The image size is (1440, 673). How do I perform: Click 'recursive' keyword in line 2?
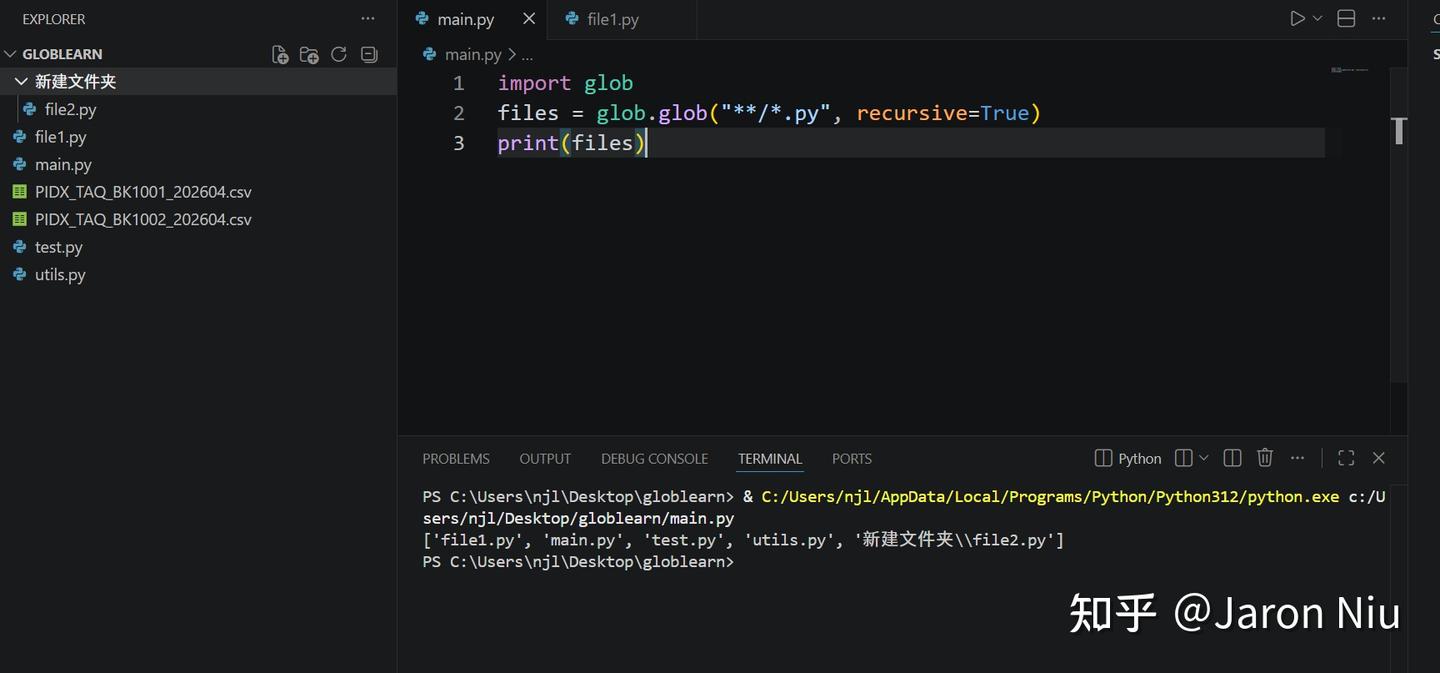(911, 113)
